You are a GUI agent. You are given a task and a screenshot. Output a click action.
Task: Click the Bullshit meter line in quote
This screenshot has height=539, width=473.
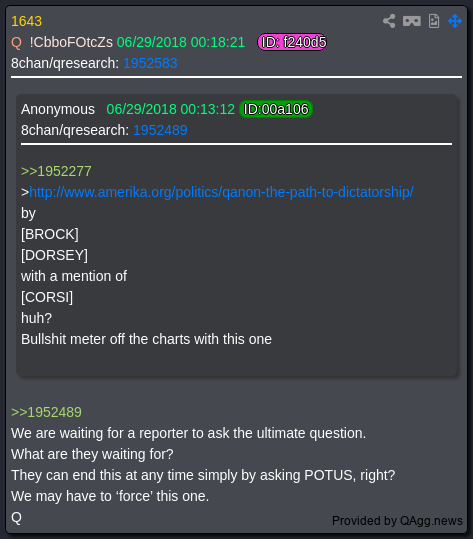(146, 339)
